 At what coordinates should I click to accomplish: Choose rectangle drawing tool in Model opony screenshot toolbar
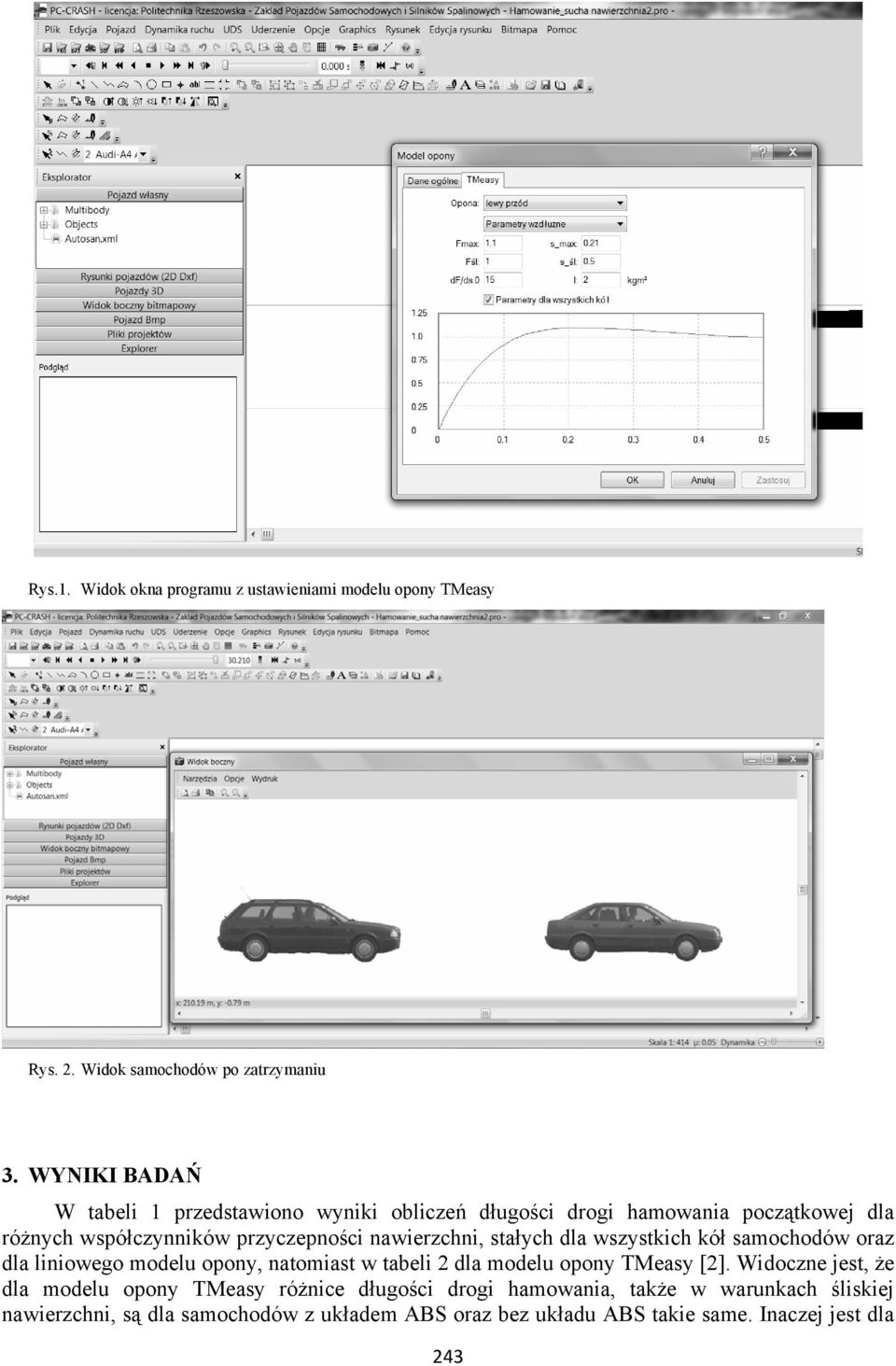pyautogui.click(x=166, y=84)
